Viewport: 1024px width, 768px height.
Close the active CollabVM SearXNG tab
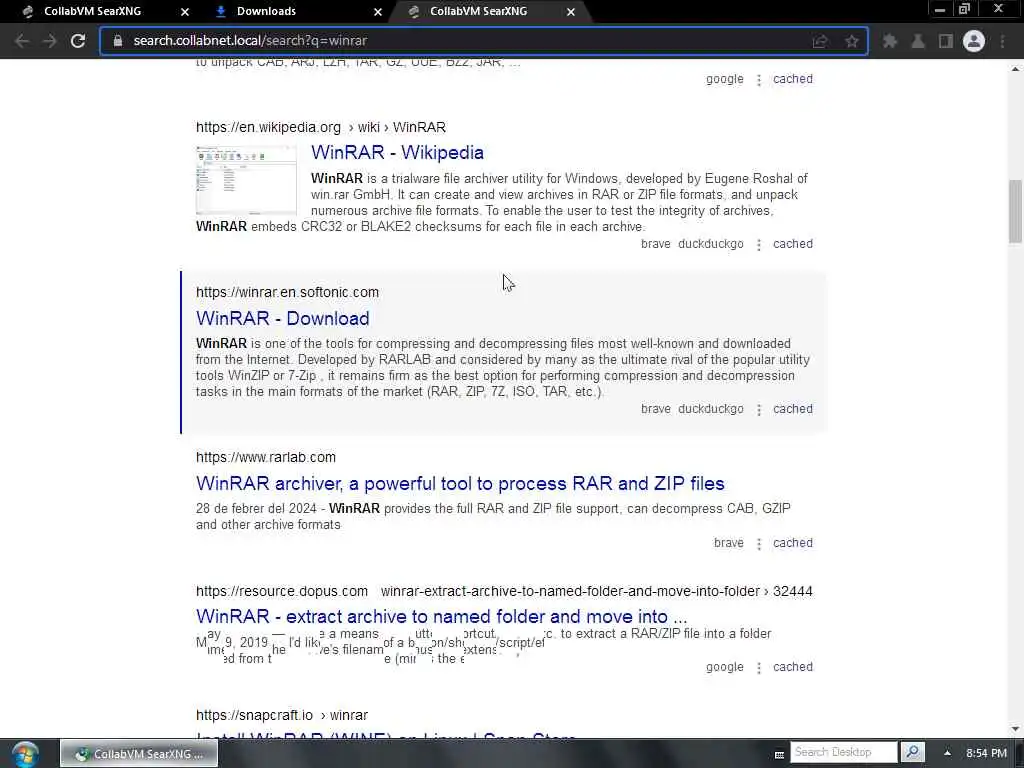pyautogui.click(x=571, y=12)
